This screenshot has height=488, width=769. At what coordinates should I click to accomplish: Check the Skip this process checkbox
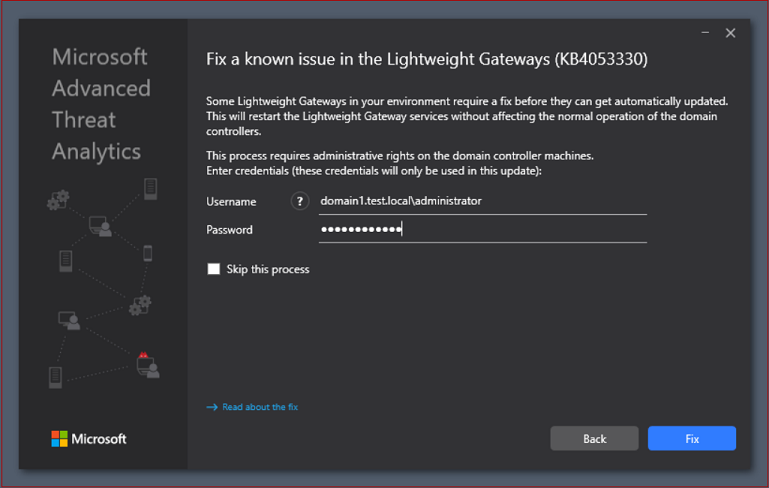pyautogui.click(x=213, y=269)
